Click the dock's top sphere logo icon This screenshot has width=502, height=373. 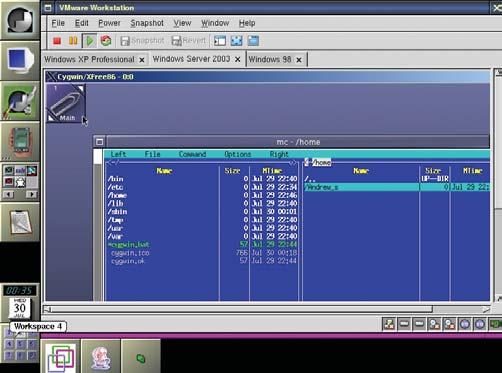(20, 20)
